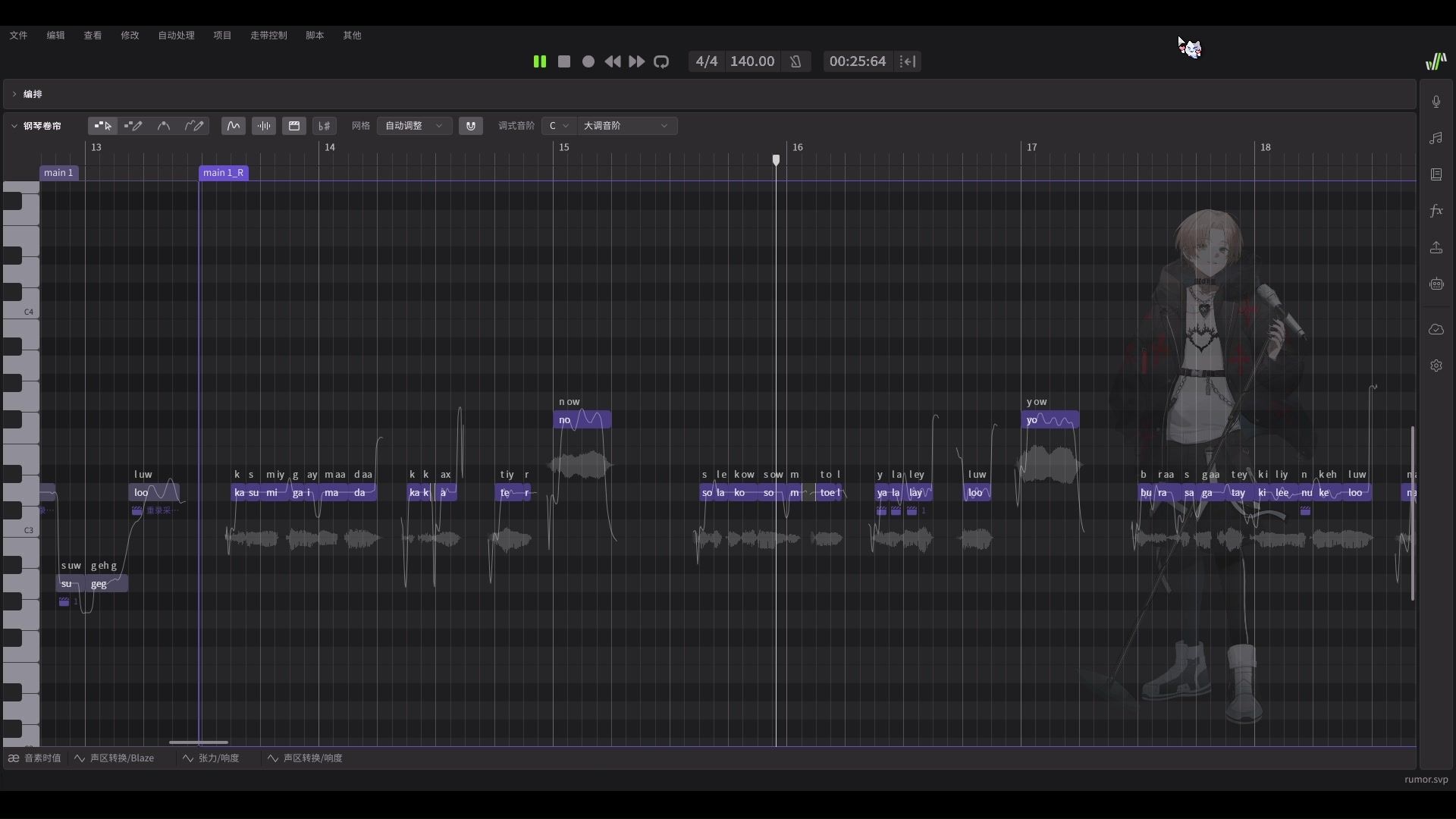The image size is (1456, 819).
Task: Click the takes icon under the "su" note
Action: coord(64,602)
